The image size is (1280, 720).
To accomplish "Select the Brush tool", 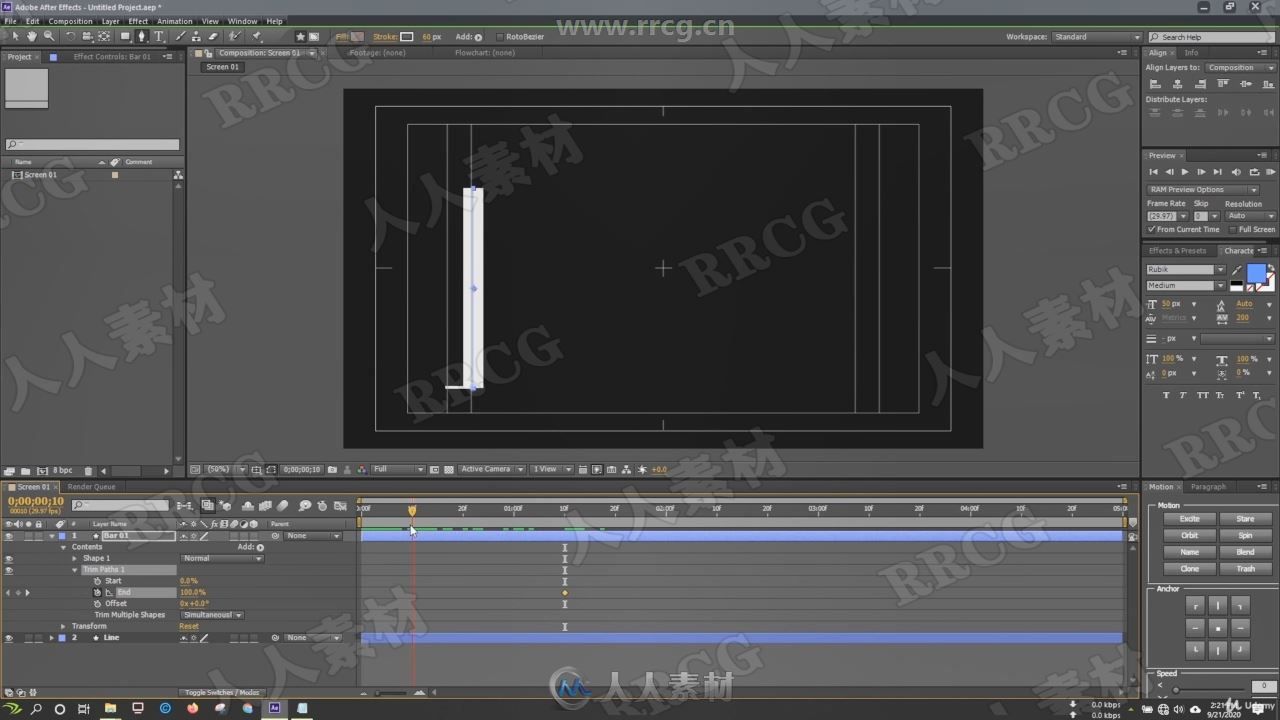I will (180, 36).
